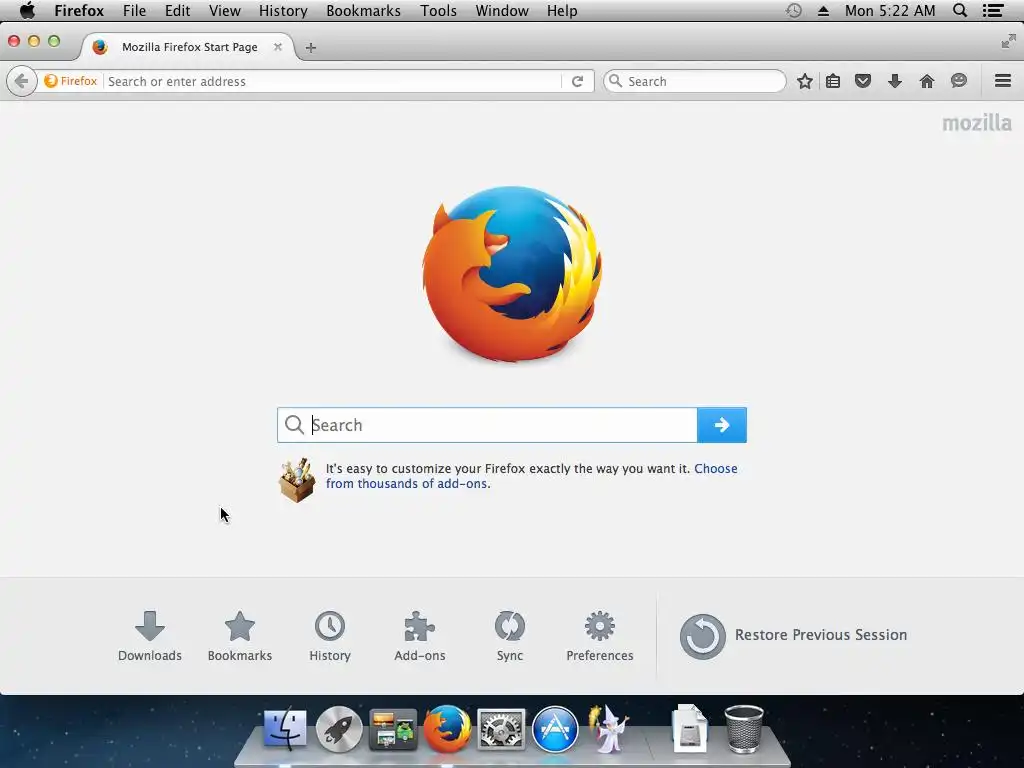Open the hamburger menu
Image resolution: width=1024 pixels, height=768 pixels.
point(1003,80)
